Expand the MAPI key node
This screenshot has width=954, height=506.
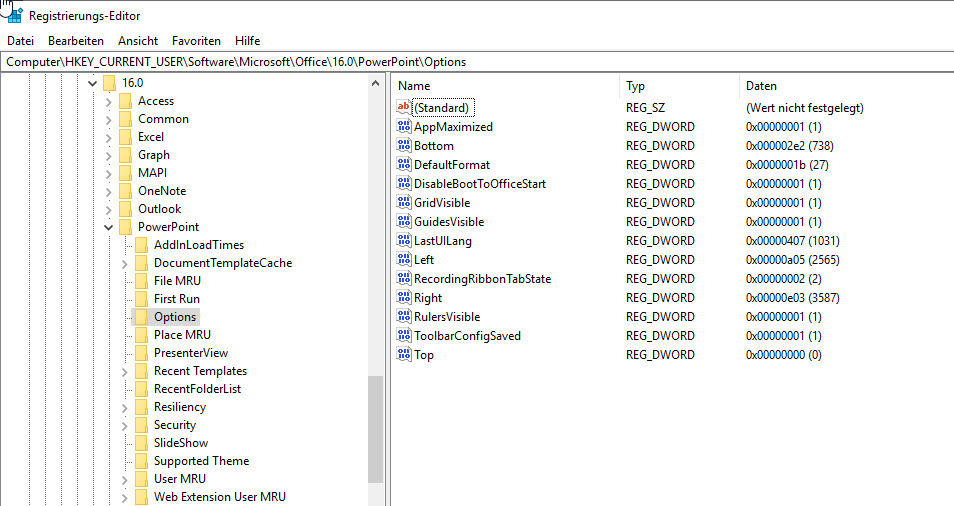point(108,173)
